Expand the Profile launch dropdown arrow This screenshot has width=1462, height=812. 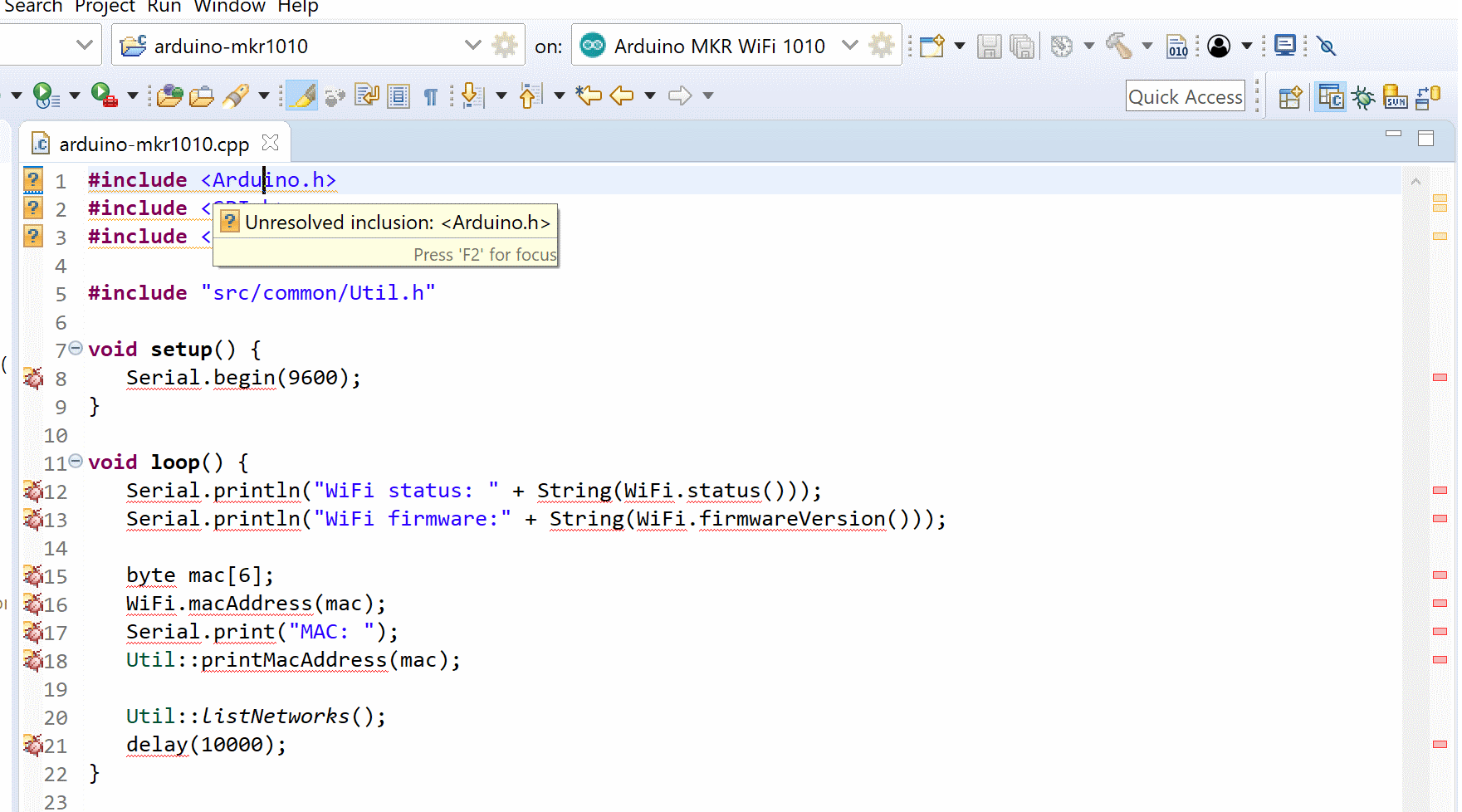click(x=74, y=95)
